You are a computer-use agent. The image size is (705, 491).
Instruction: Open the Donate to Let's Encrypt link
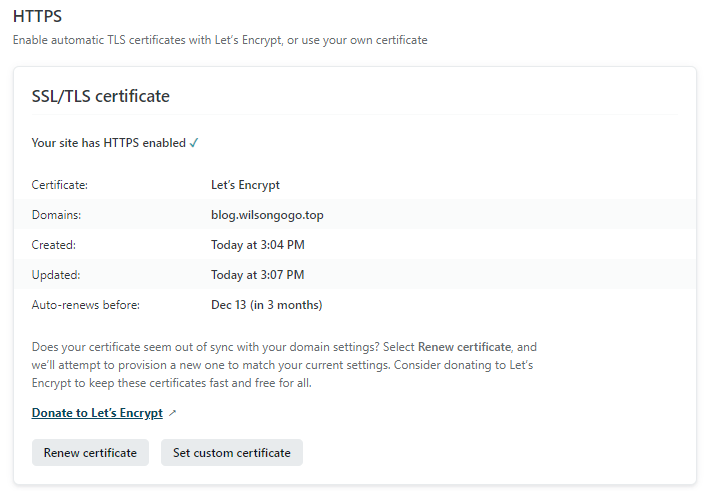[x=97, y=413]
